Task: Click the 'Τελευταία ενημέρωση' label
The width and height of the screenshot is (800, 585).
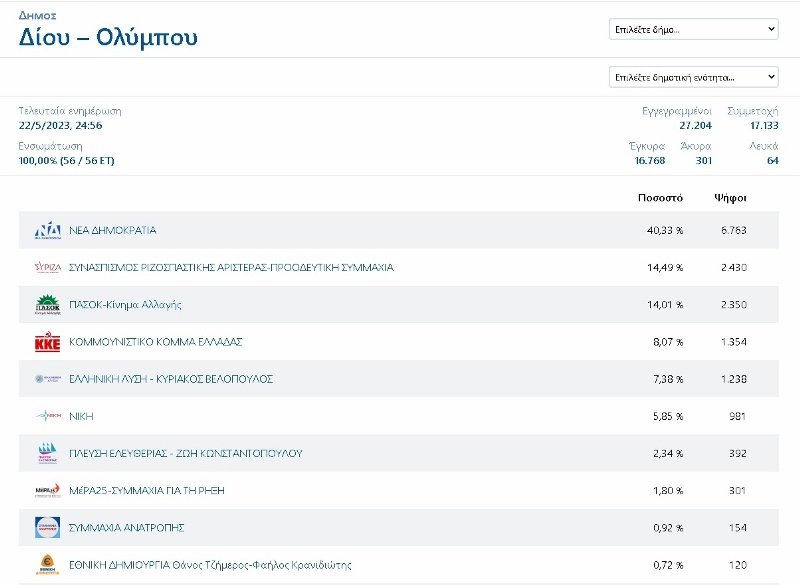Action: coord(70,111)
